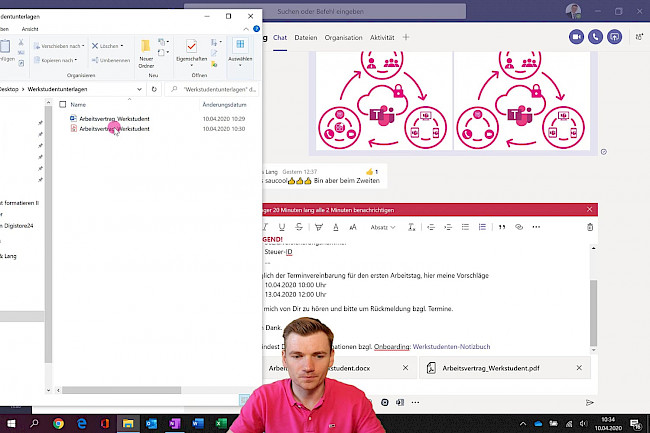Open the text highlight color tool
Viewport: 650px width, 433px height.
click(318, 227)
